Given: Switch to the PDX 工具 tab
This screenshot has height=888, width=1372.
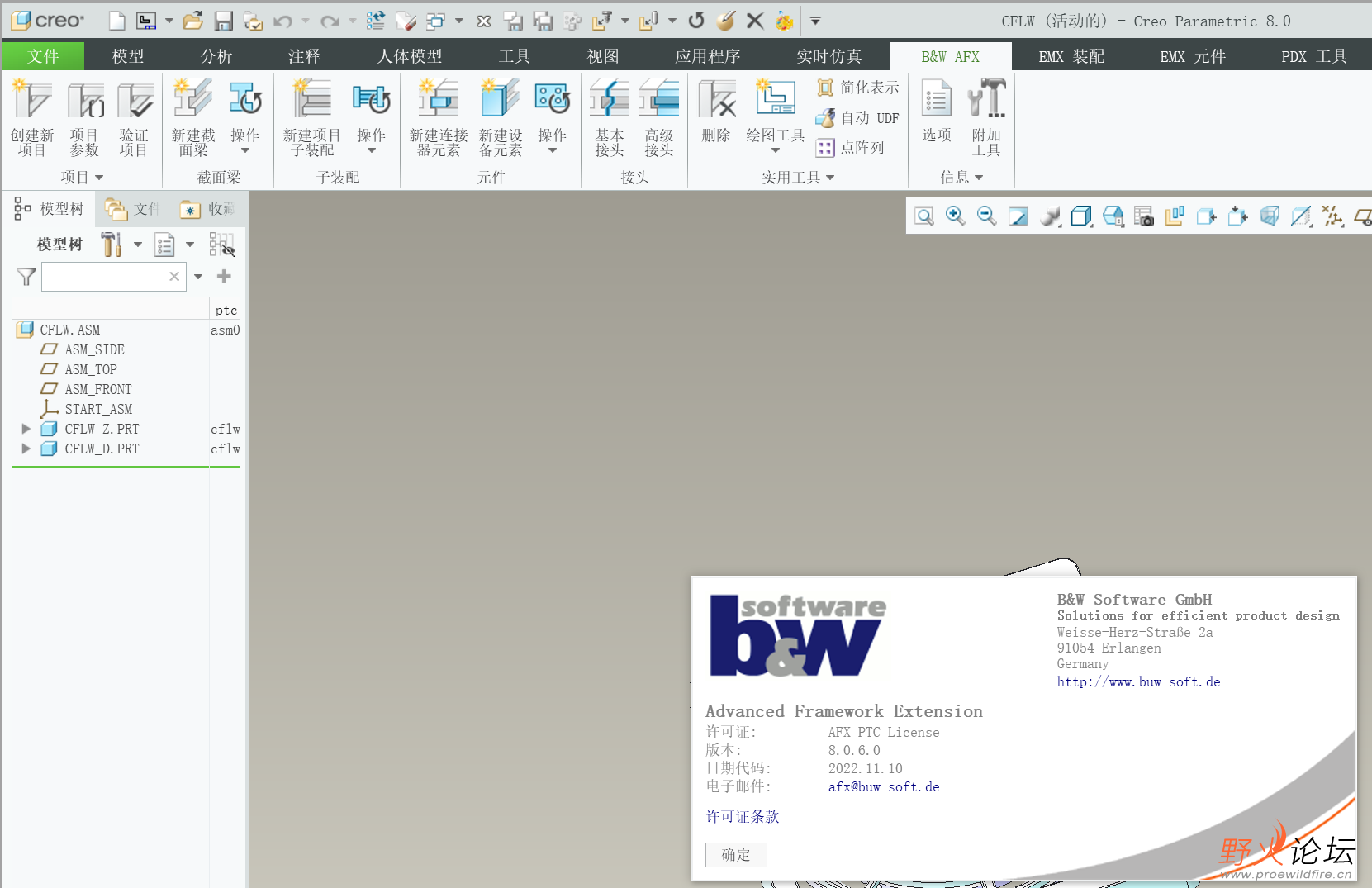Looking at the screenshot, I should 1314,56.
